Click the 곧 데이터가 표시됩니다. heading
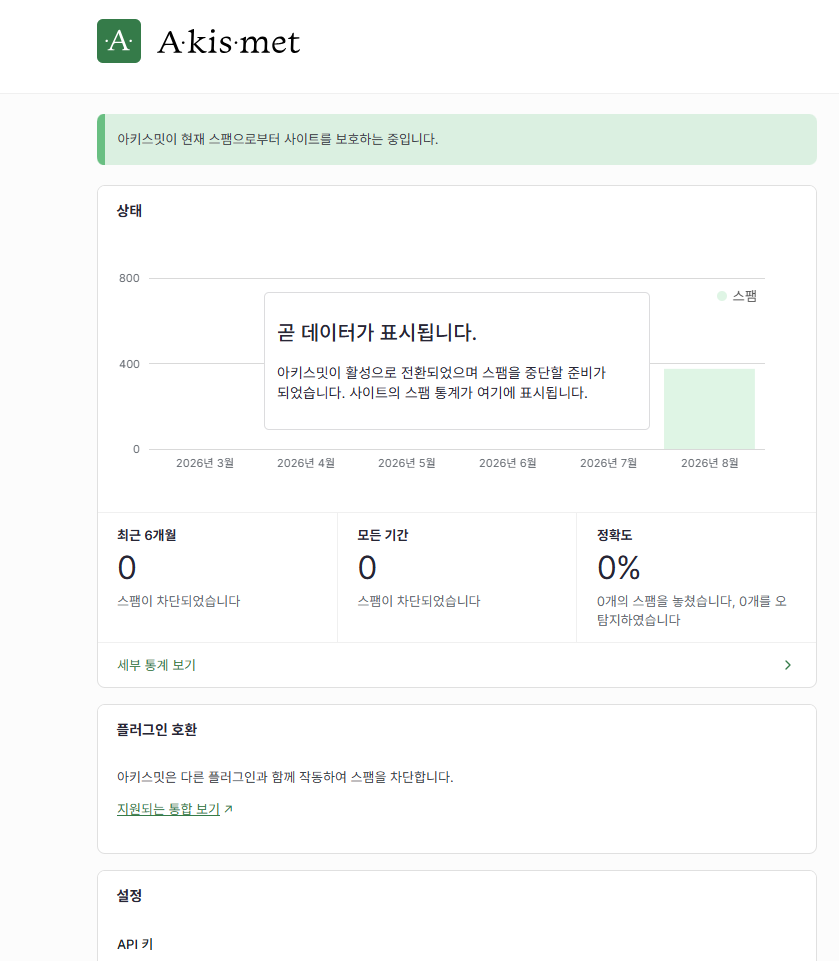The width and height of the screenshot is (839, 961). 377,333
